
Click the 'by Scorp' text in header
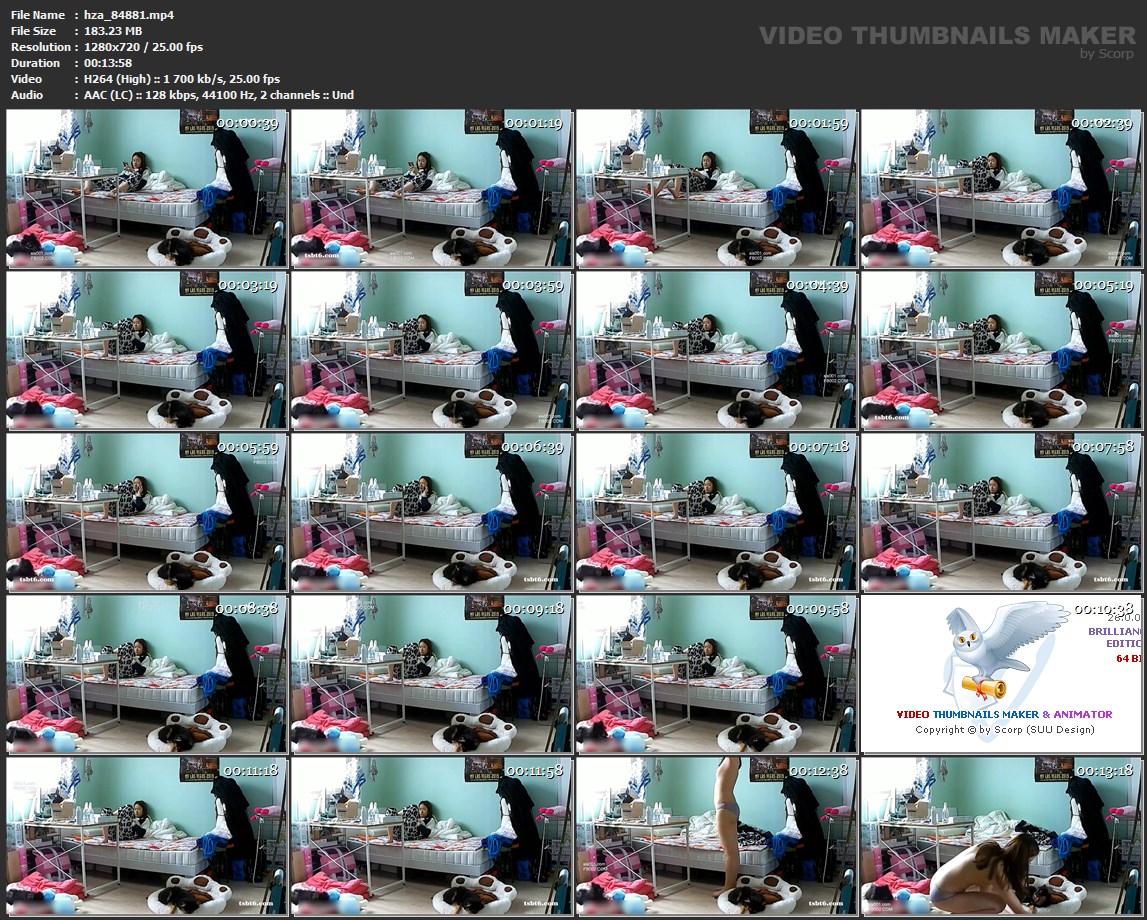click(1107, 54)
